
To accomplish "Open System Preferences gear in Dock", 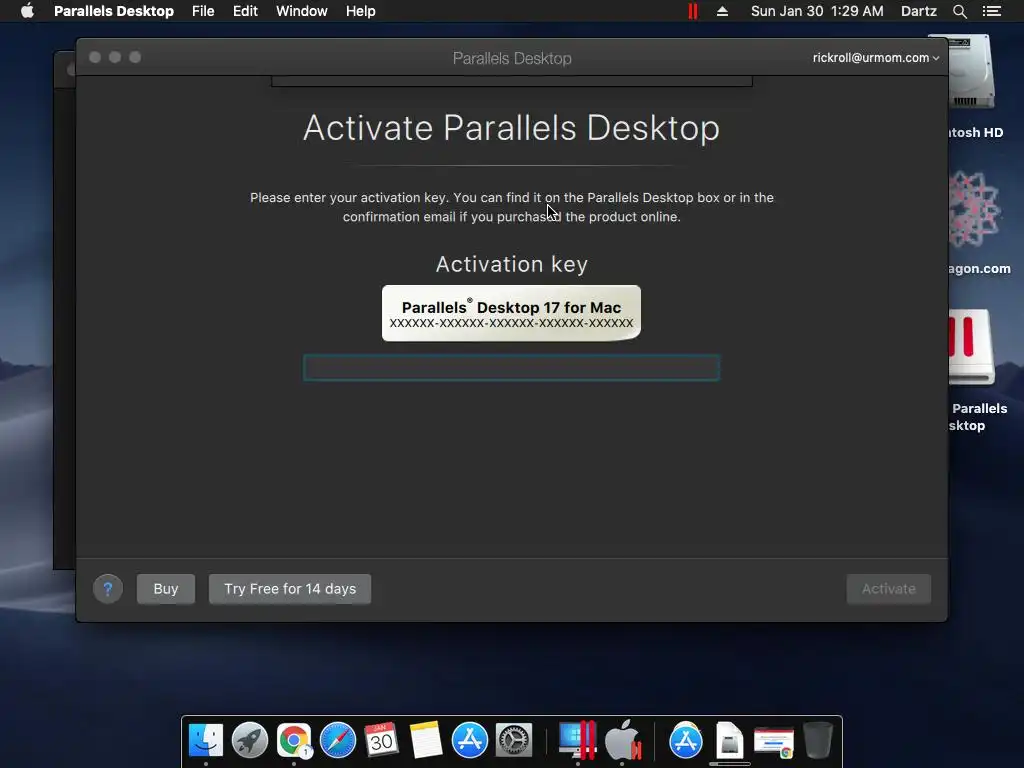I will point(514,740).
